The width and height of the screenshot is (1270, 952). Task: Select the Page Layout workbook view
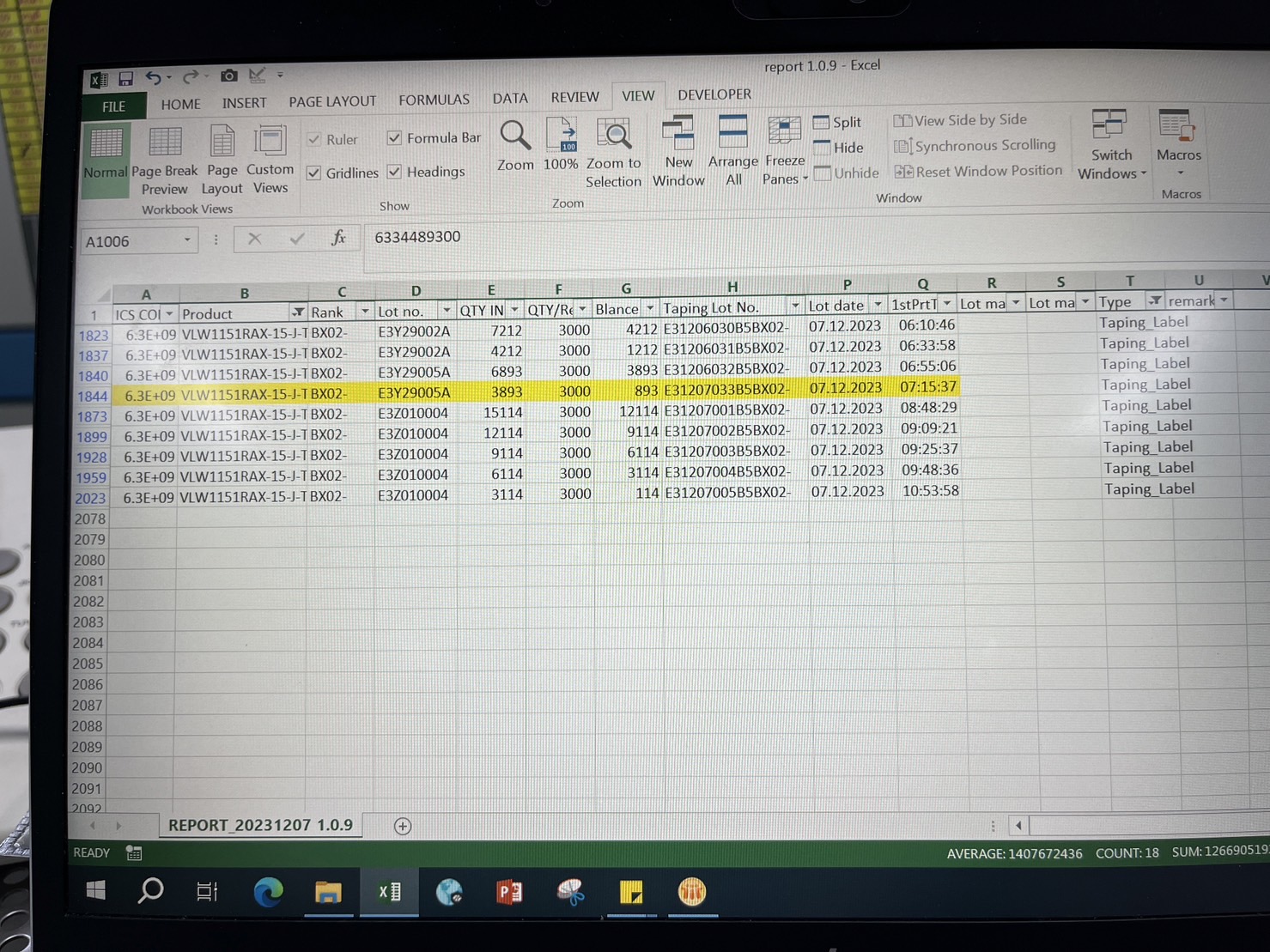(222, 143)
